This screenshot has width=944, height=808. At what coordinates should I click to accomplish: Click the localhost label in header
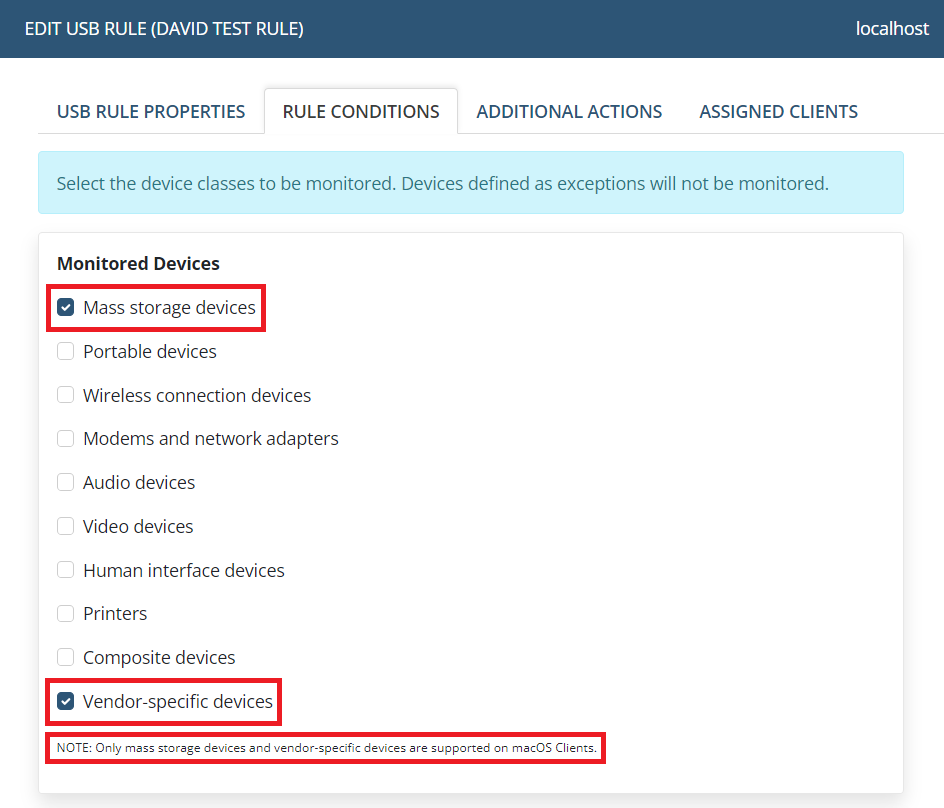click(892, 28)
